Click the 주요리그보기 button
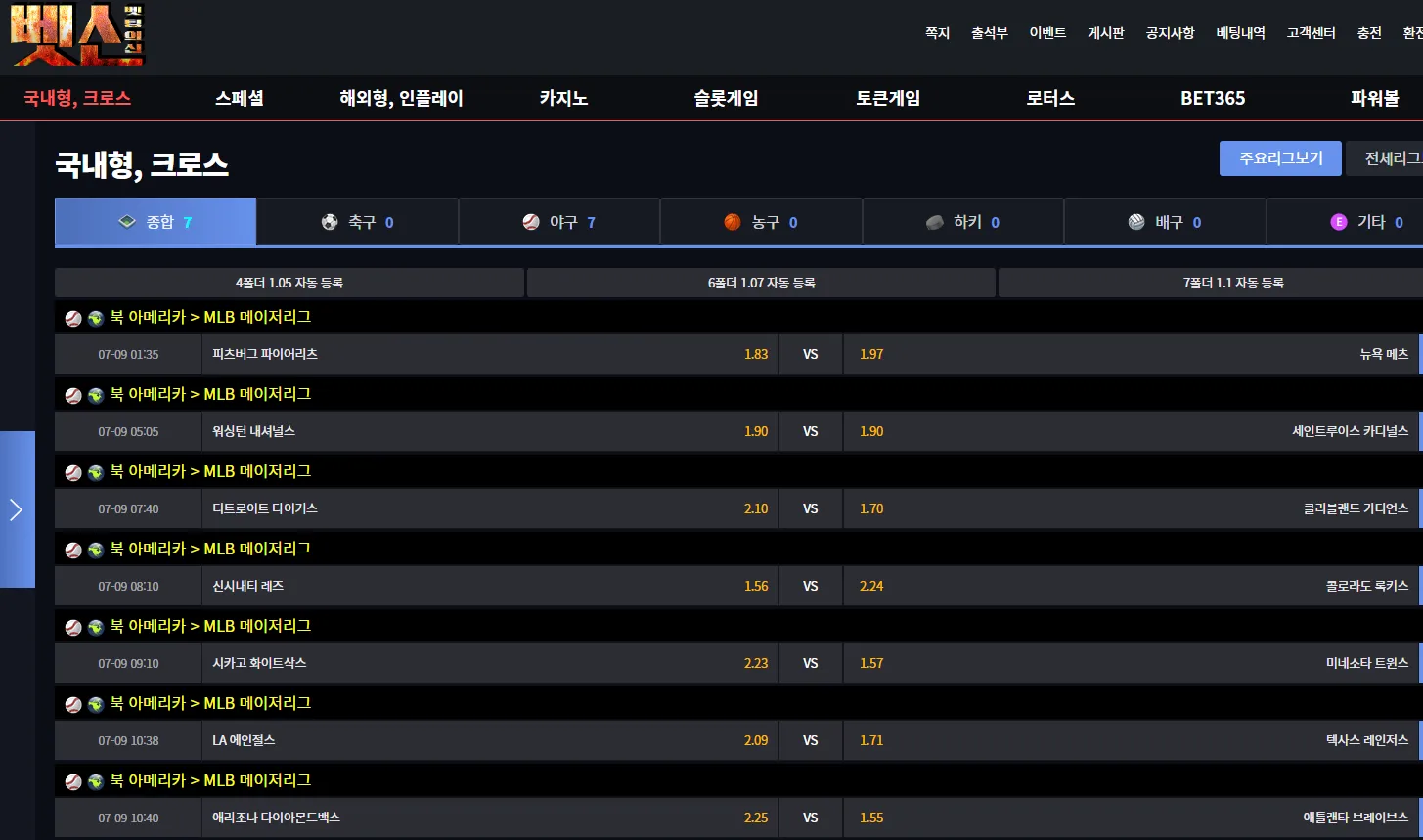Viewport: 1423px width, 840px height. pyautogui.click(x=1280, y=158)
